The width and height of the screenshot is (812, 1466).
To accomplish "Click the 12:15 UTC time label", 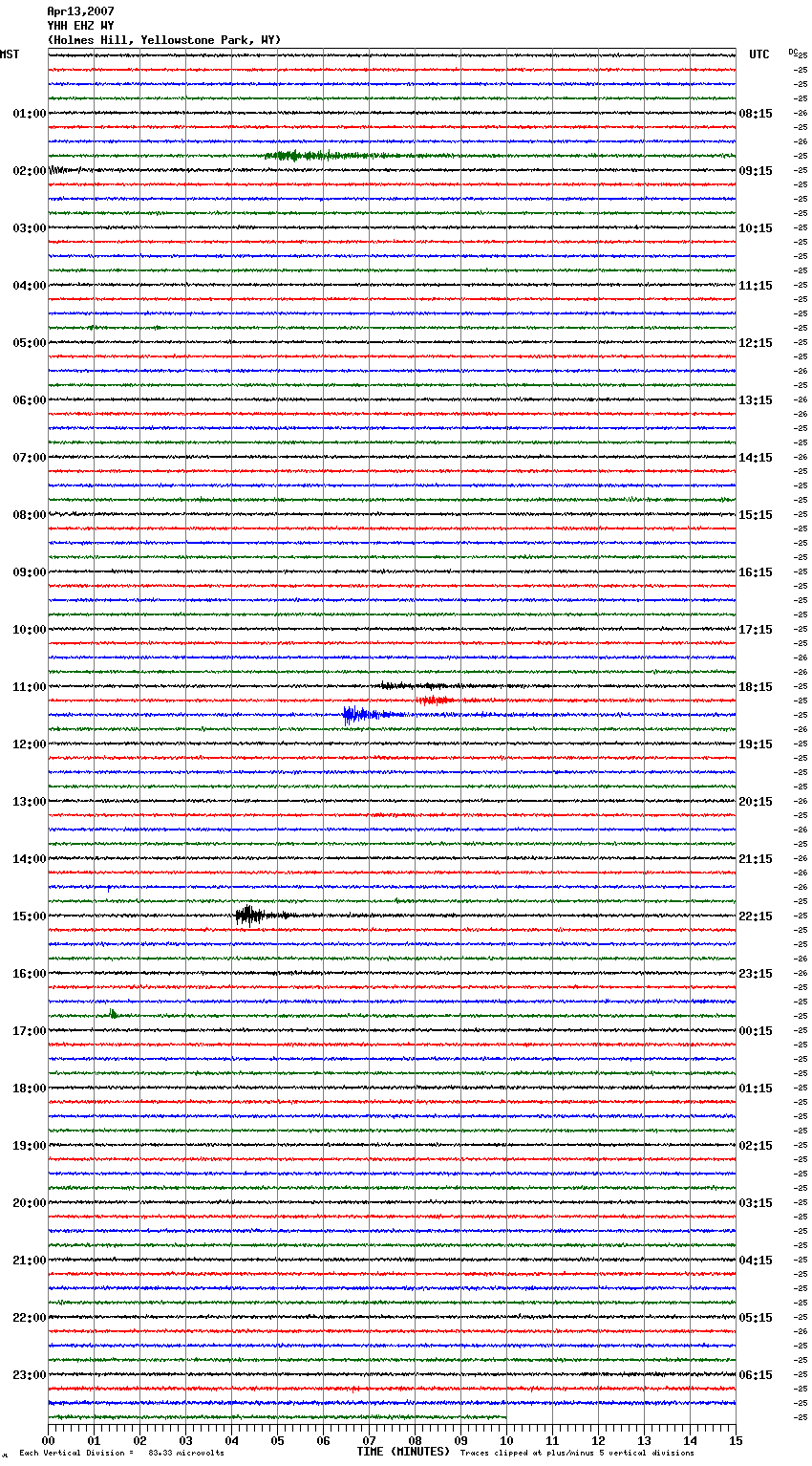I will point(756,343).
